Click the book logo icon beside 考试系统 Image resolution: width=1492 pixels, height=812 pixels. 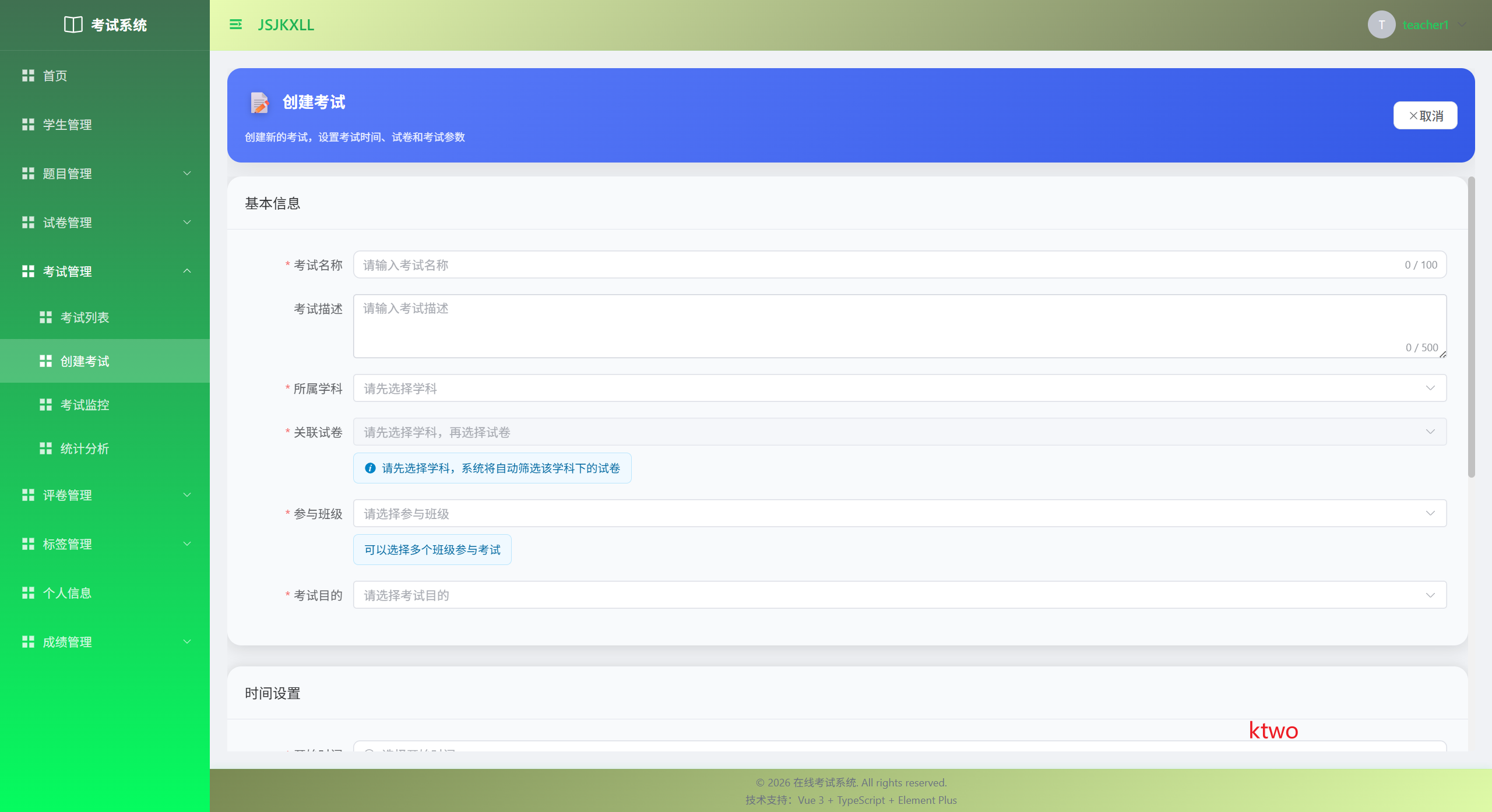73,24
